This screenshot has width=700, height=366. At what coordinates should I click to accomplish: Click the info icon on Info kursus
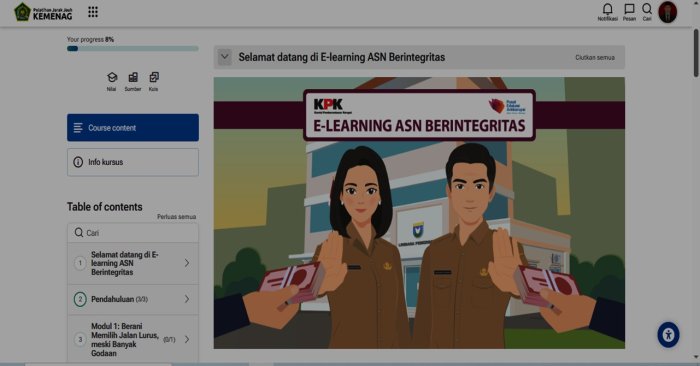[x=78, y=162]
